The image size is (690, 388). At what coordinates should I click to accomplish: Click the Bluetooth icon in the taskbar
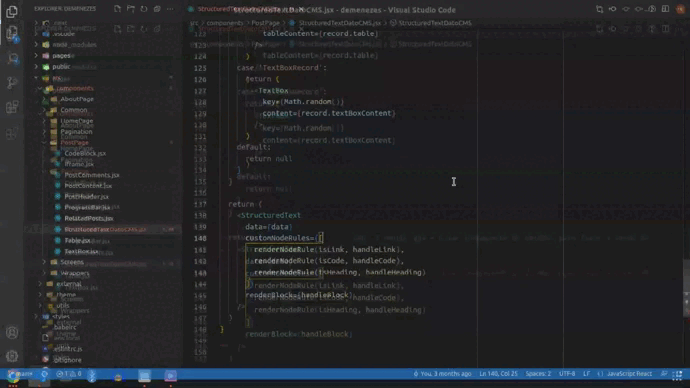92,376
